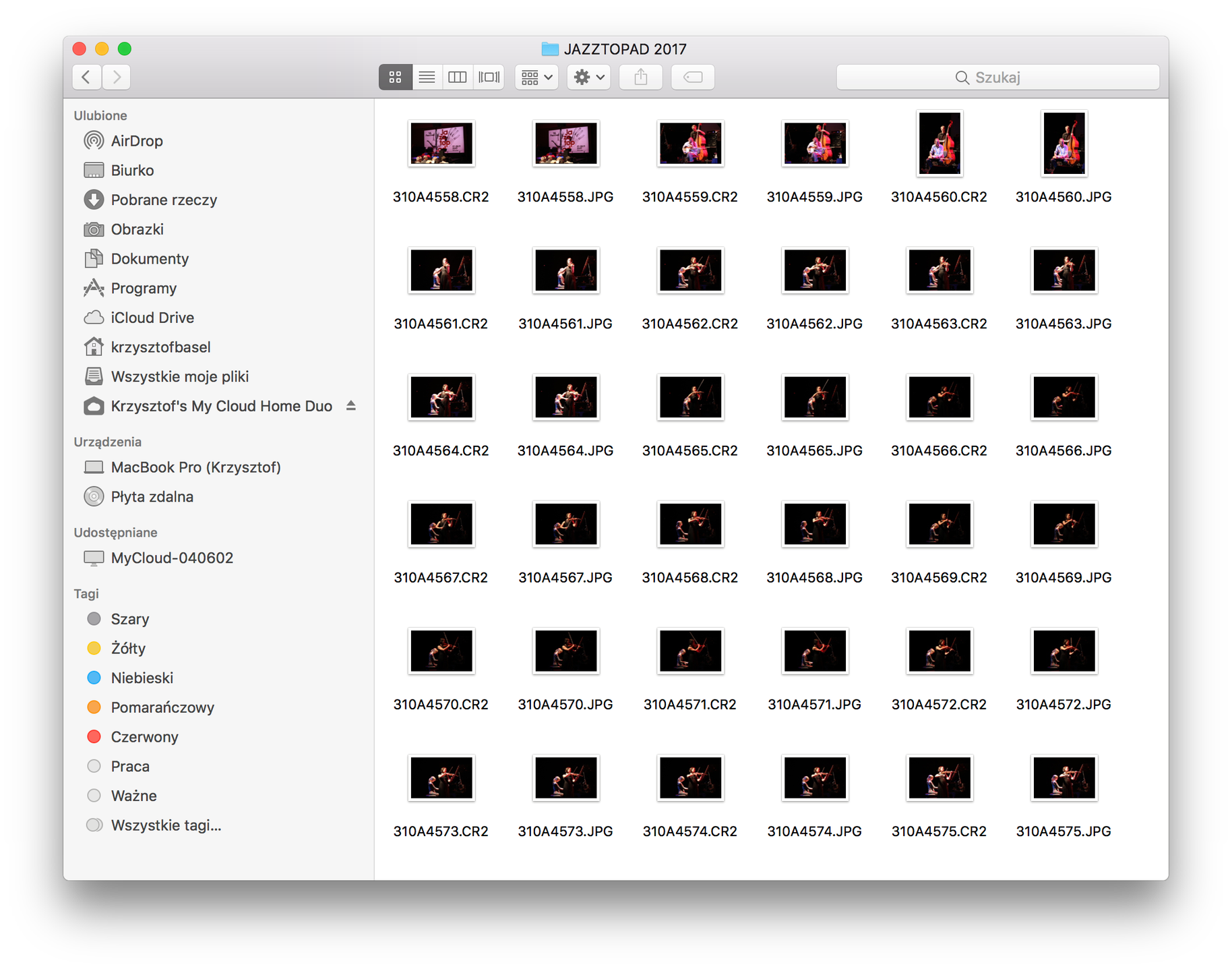Open krzysztofbasel home folder

pyautogui.click(x=147, y=347)
